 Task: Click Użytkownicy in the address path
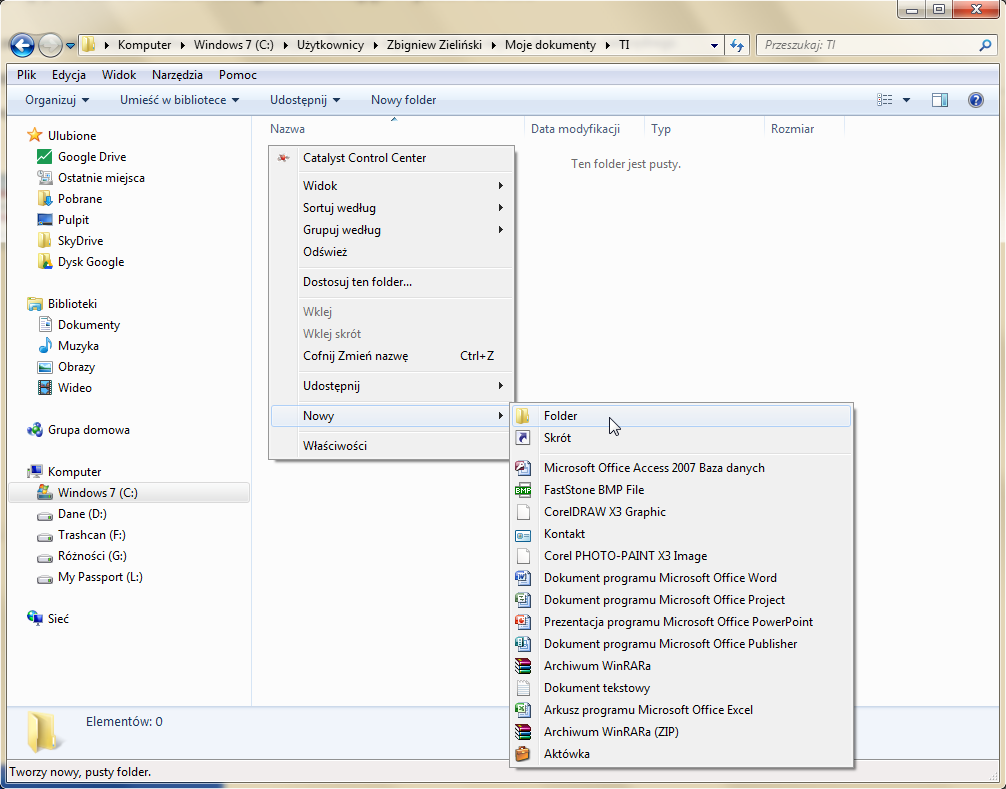coord(330,45)
